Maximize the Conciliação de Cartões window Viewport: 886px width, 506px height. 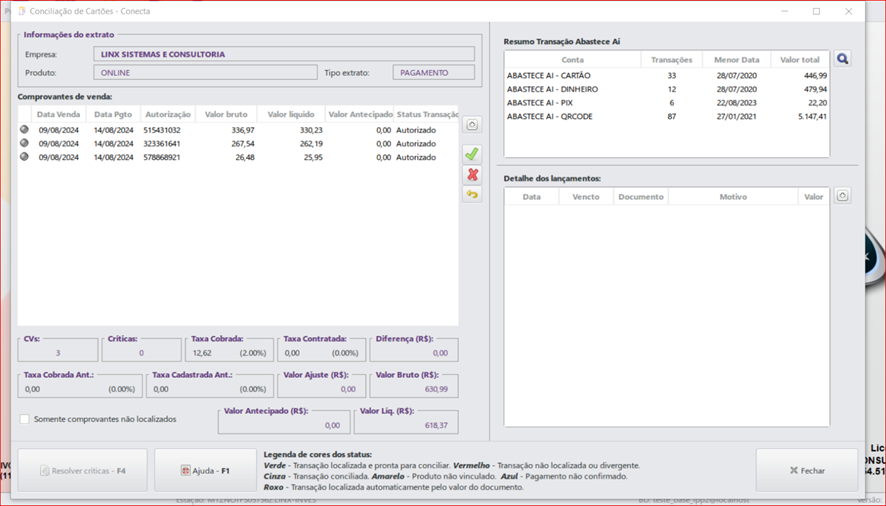pos(816,11)
